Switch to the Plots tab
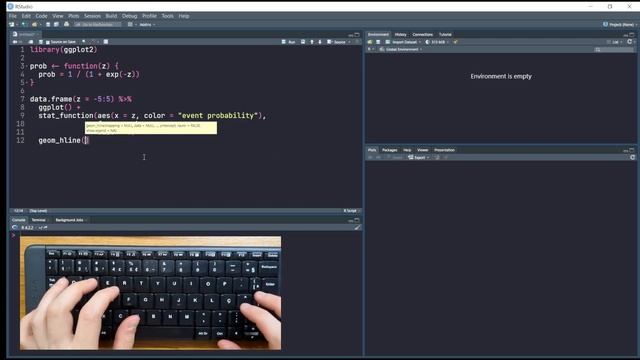The height and width of the screenshot is (360, 640). 372,150
